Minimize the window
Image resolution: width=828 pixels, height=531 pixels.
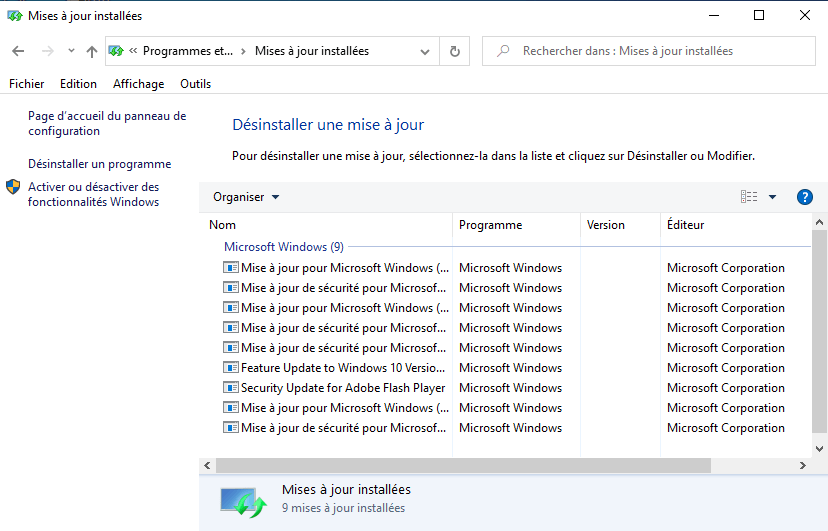click(714, 15)
